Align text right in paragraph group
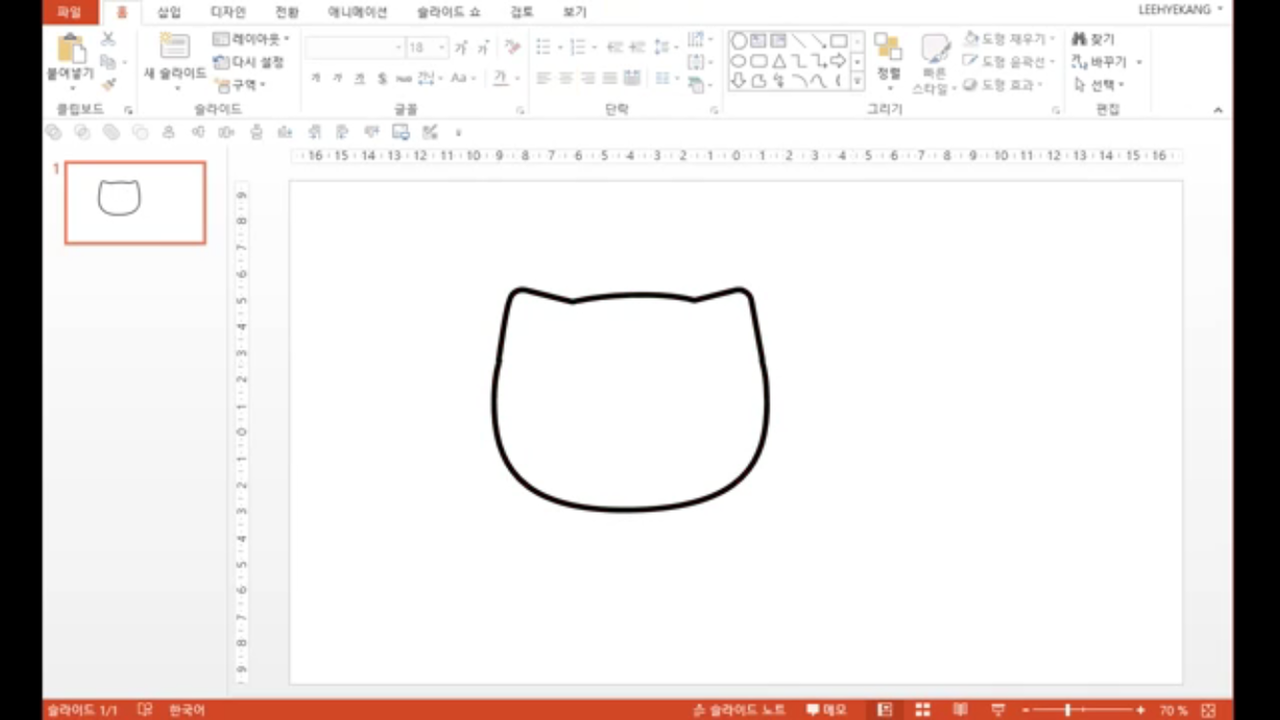 click(588, 78)
